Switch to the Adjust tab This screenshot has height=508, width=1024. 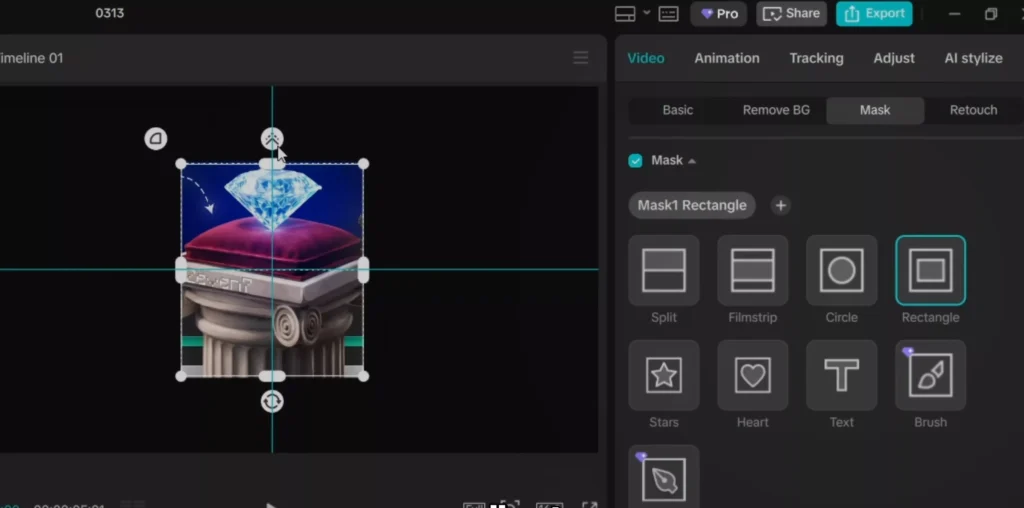[x=894, y=58]
